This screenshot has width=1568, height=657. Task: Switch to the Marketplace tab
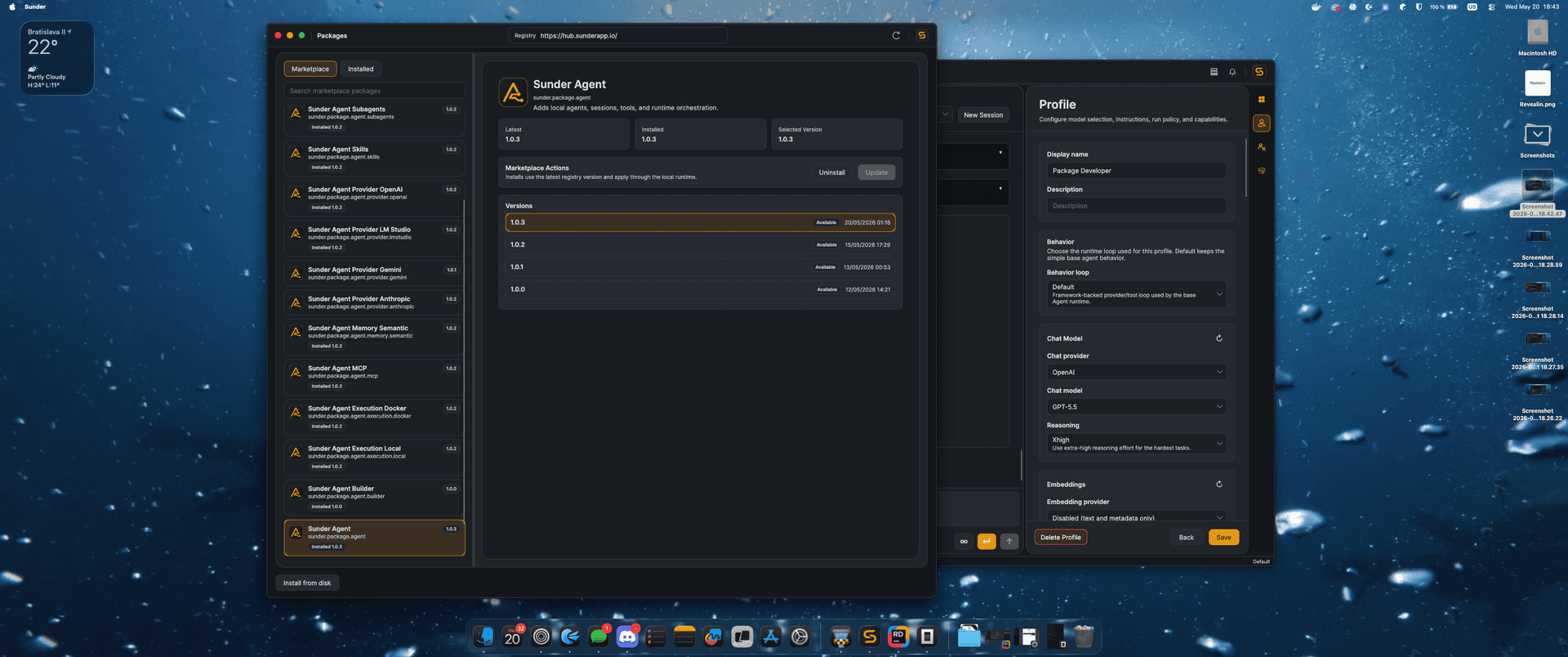click(x=310, y=69)
